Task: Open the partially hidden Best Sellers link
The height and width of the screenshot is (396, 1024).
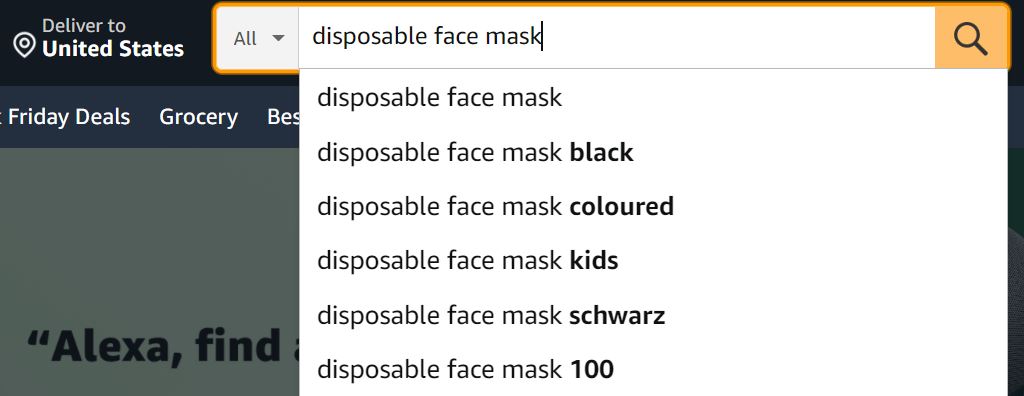Action: click(x=283, y=117)
